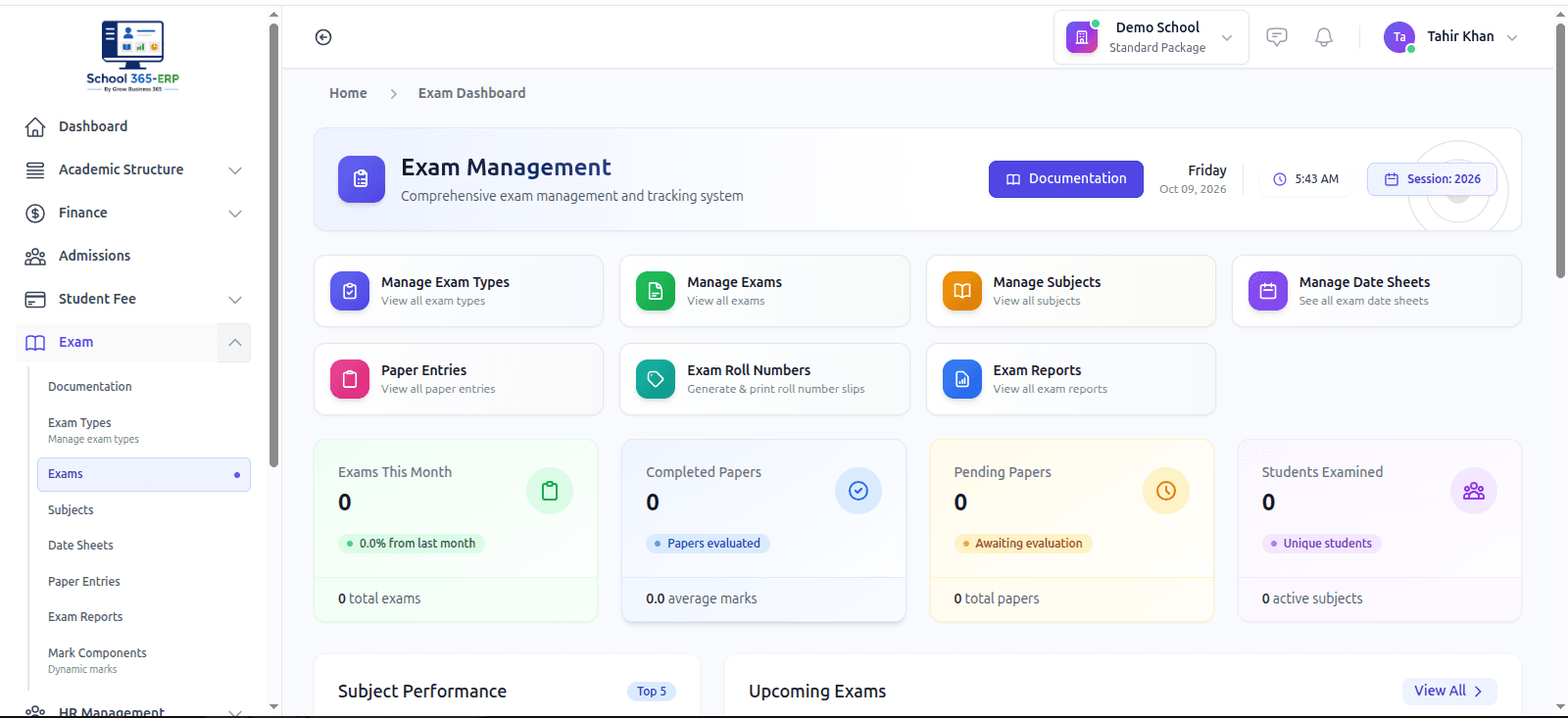This screenshot has width=1568, height=718.
Task: Click the sidebar vertical scrollbar
Action: (273, 245)
